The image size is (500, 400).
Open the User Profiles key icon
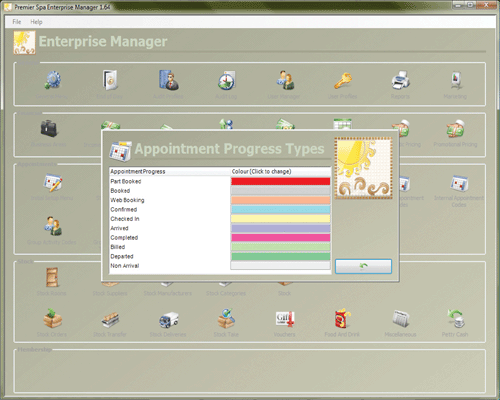(x=342, y=81)
